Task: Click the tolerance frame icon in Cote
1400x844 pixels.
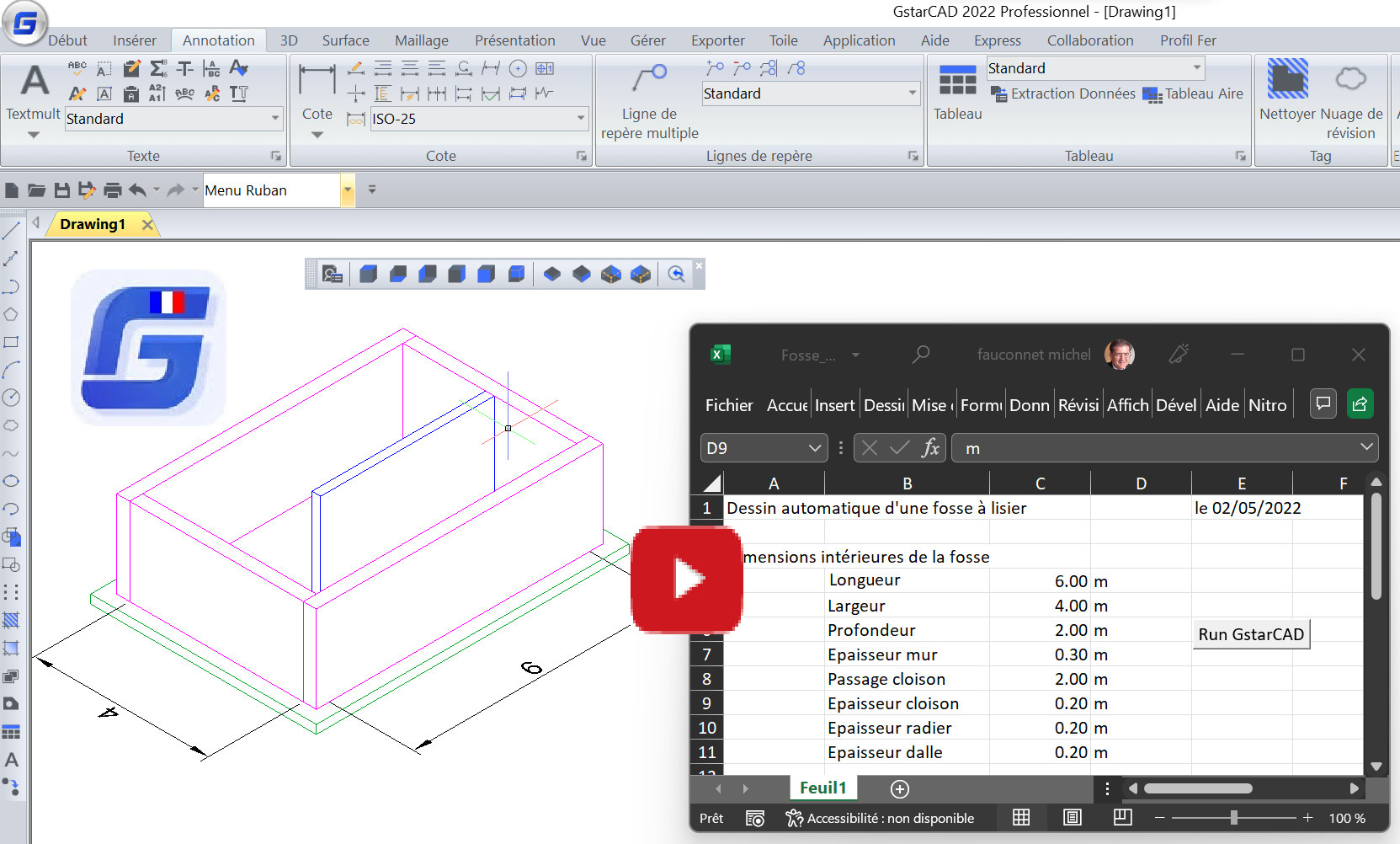Action: (545, 68)
